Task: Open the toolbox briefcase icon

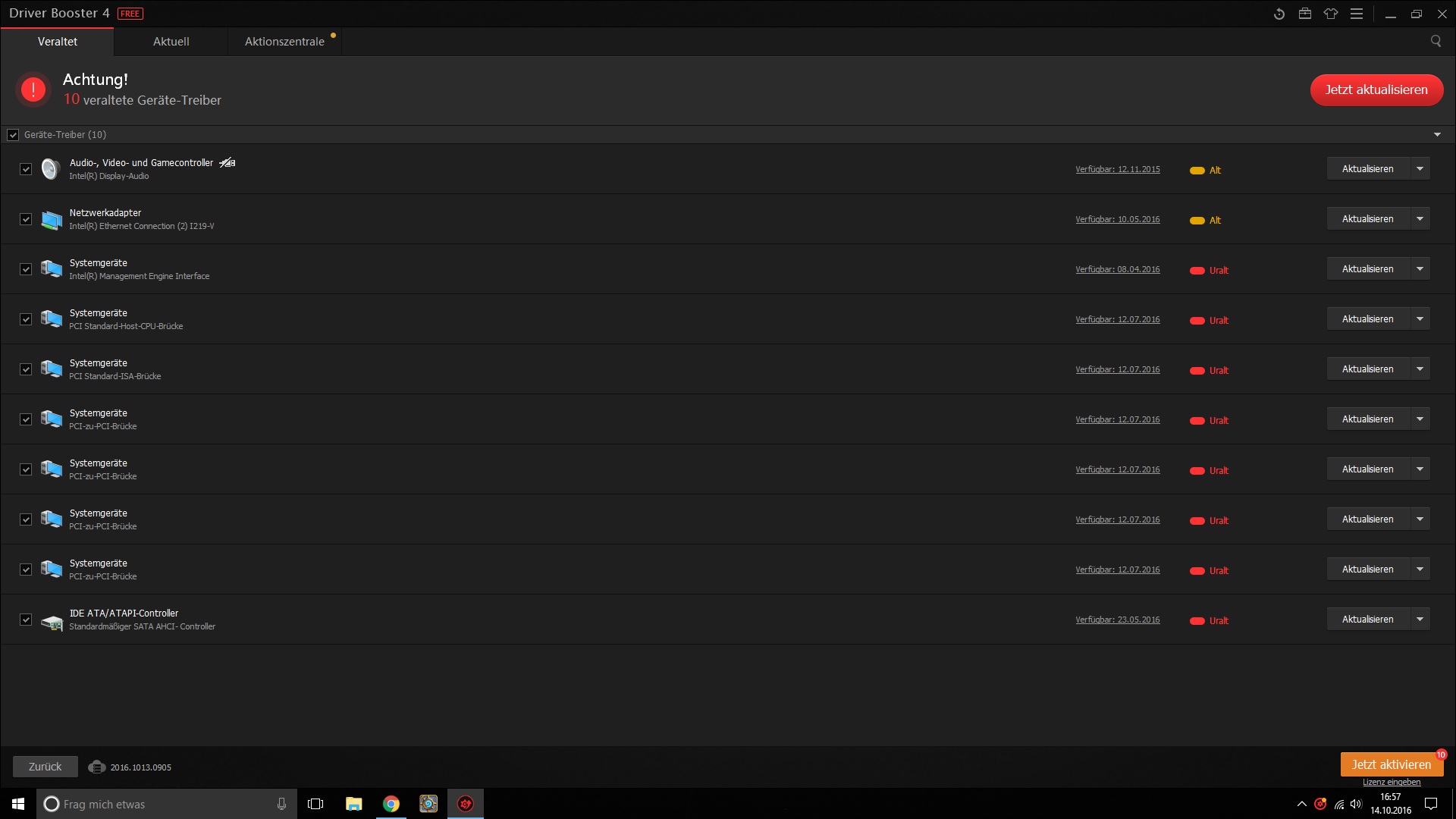Action: (x=1305, y=14)
